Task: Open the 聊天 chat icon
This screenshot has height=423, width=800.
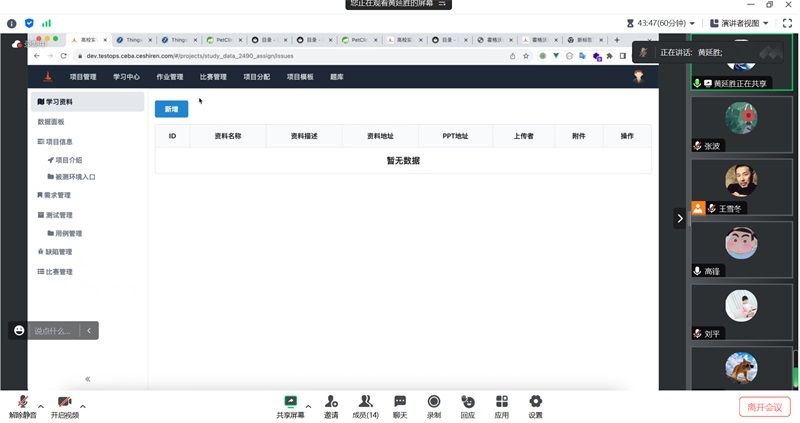Action: coord(400,401)
